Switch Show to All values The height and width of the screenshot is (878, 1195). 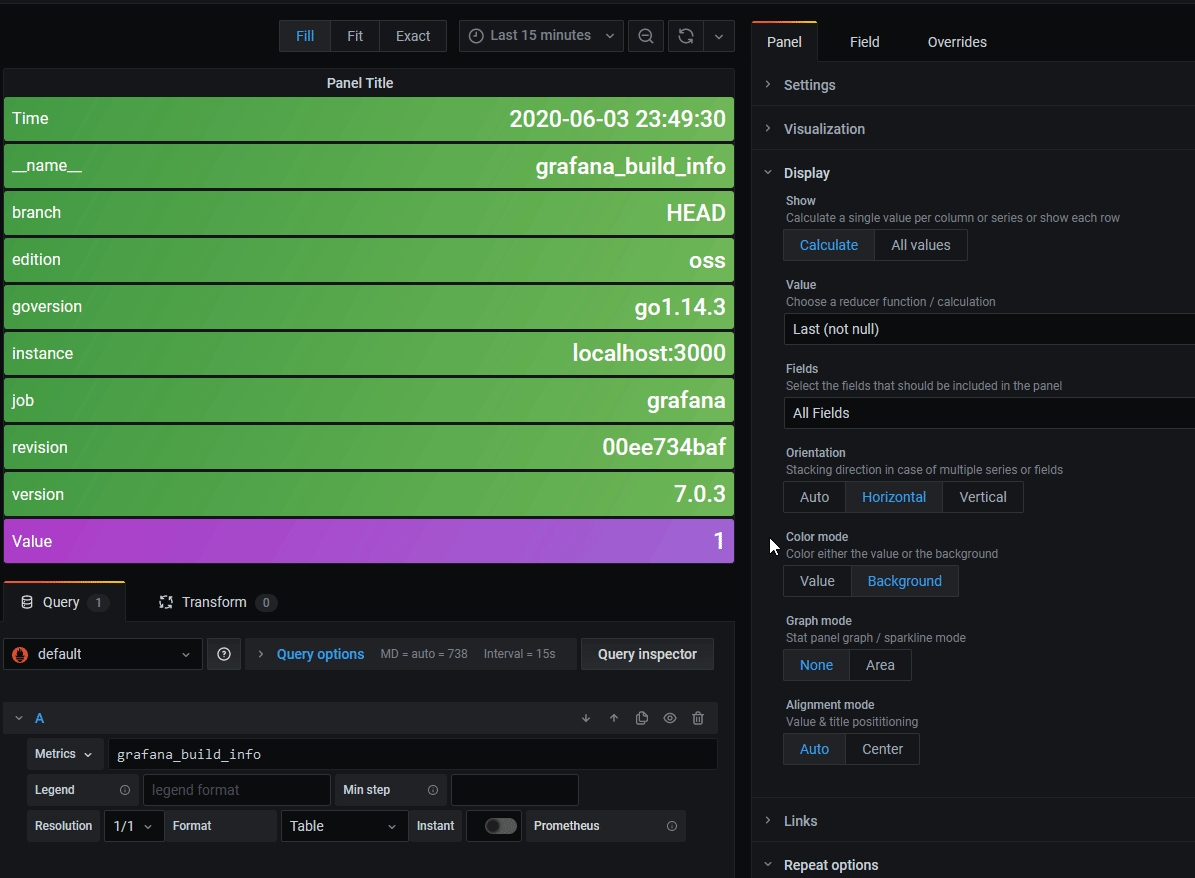(919, 245)
